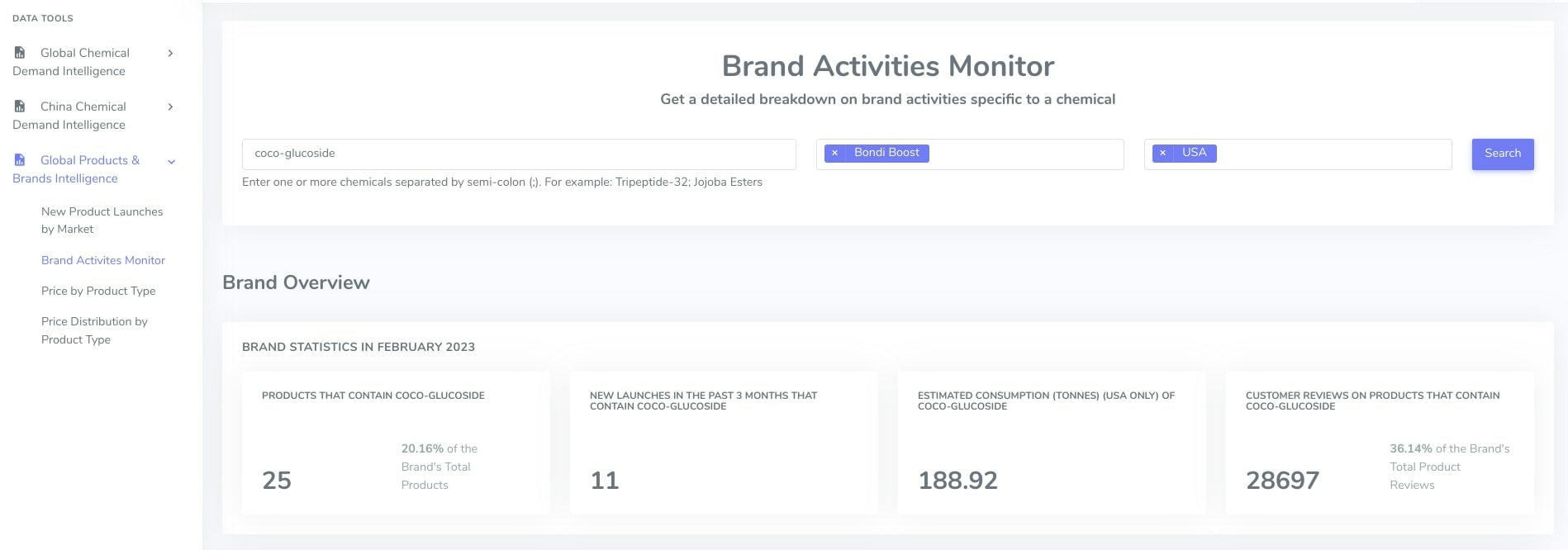The height and width of the screenshot is (550, 1568).
Task: Click the 20.16% of Brand's Total Products text
Action: 440,467
